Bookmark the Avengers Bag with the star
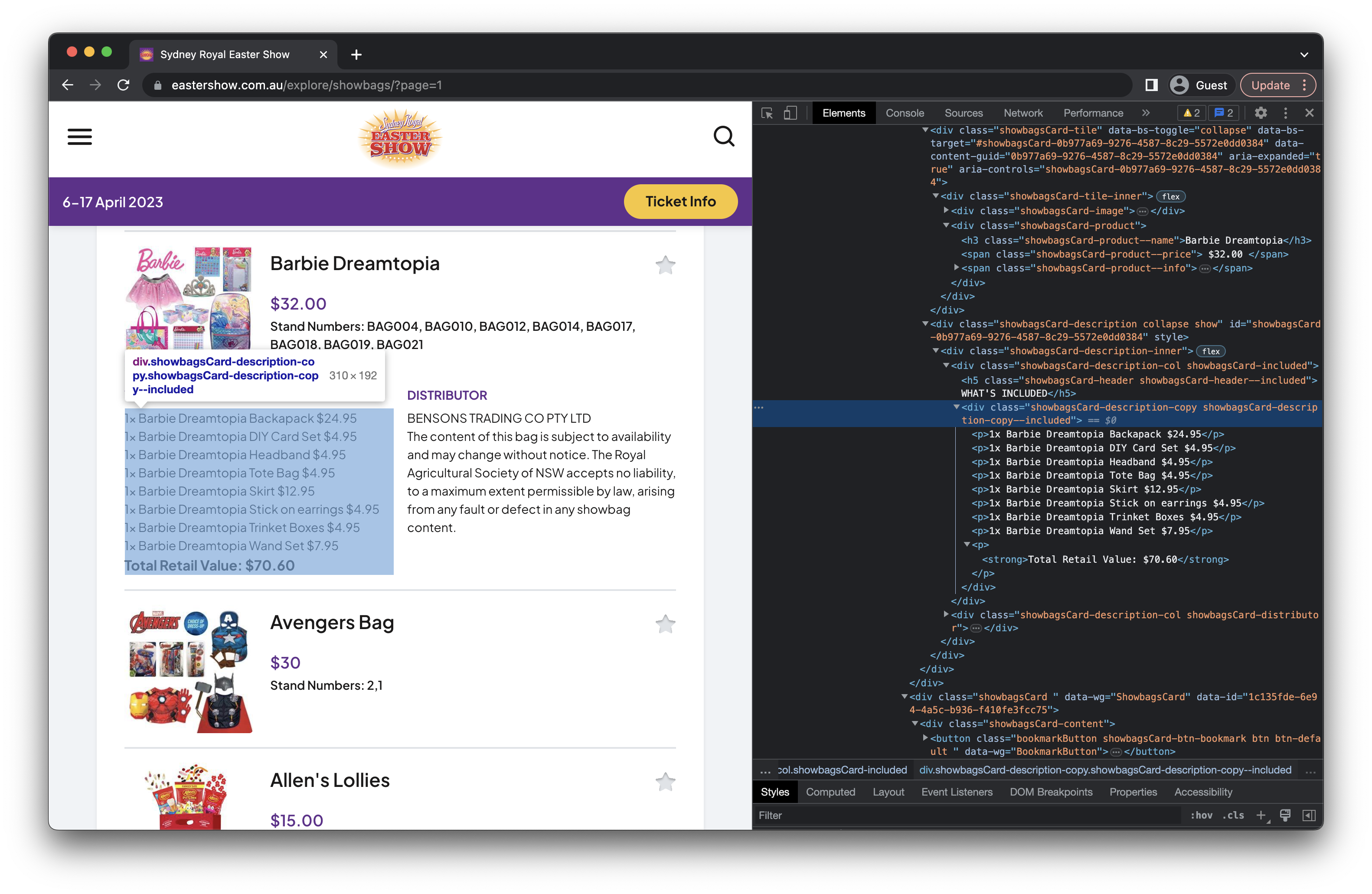Viewport: 1372px width, 894px height. click(665, 623)
